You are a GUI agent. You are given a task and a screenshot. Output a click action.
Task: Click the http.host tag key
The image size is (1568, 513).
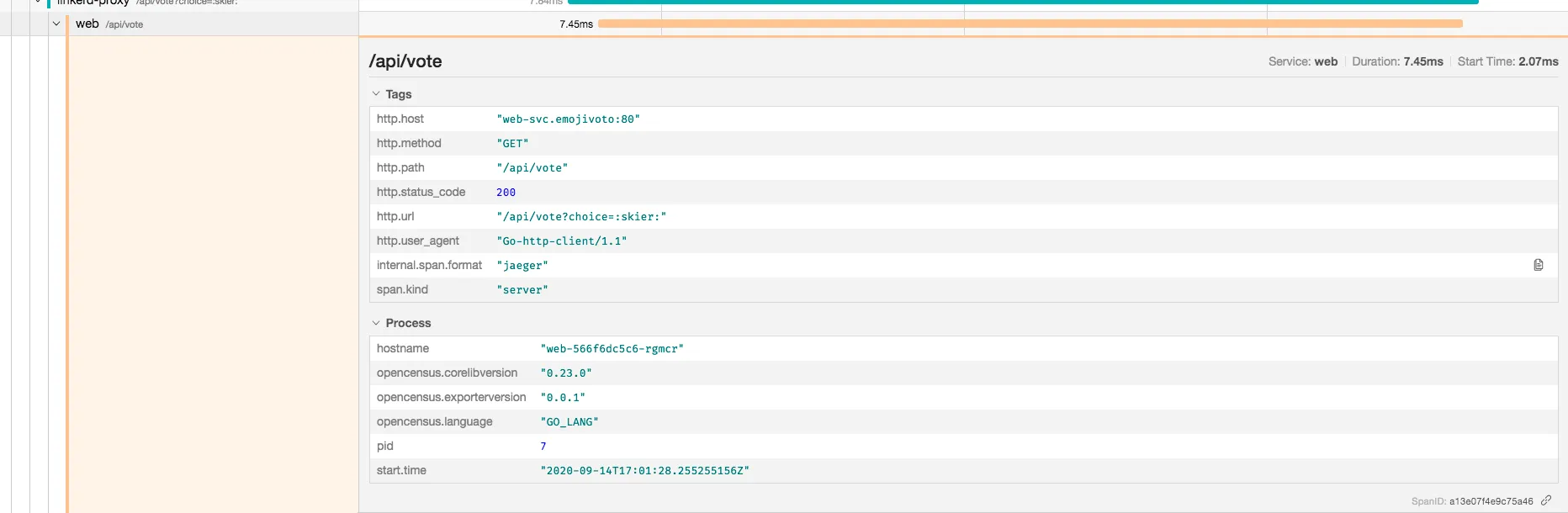click(400, 119)
